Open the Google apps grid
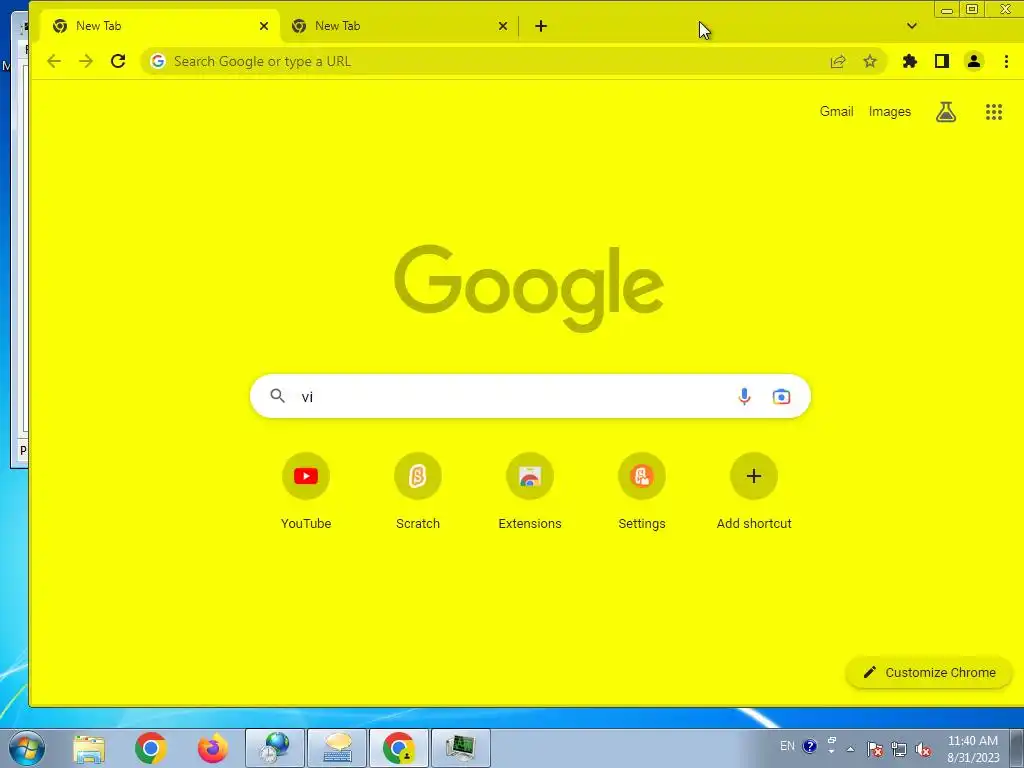1024x768 pixels. (994, 112)
